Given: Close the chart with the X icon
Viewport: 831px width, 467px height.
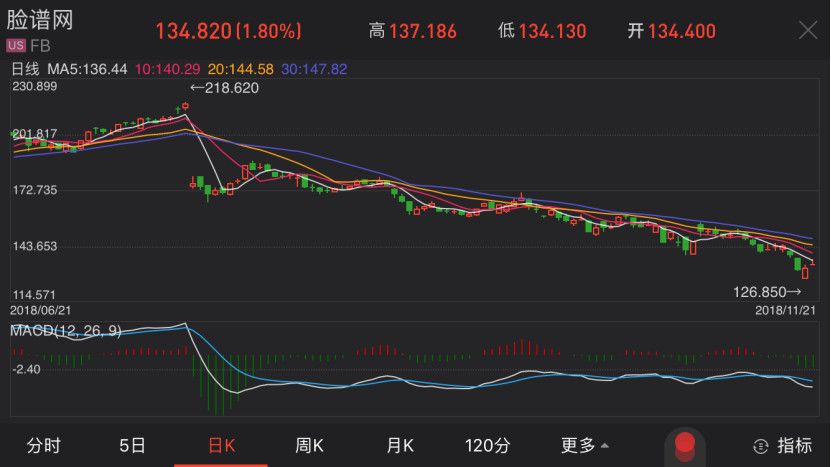Looking at the screenshot, I should pyautogui.click(x=807, y=30).
